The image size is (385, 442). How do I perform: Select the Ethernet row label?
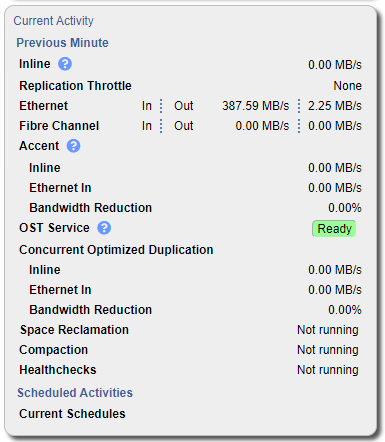[x=44, y=106]
